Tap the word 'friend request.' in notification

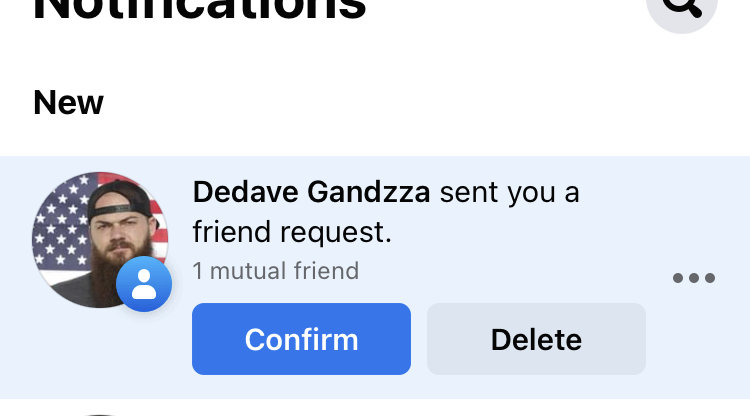[x=292, y=233]
